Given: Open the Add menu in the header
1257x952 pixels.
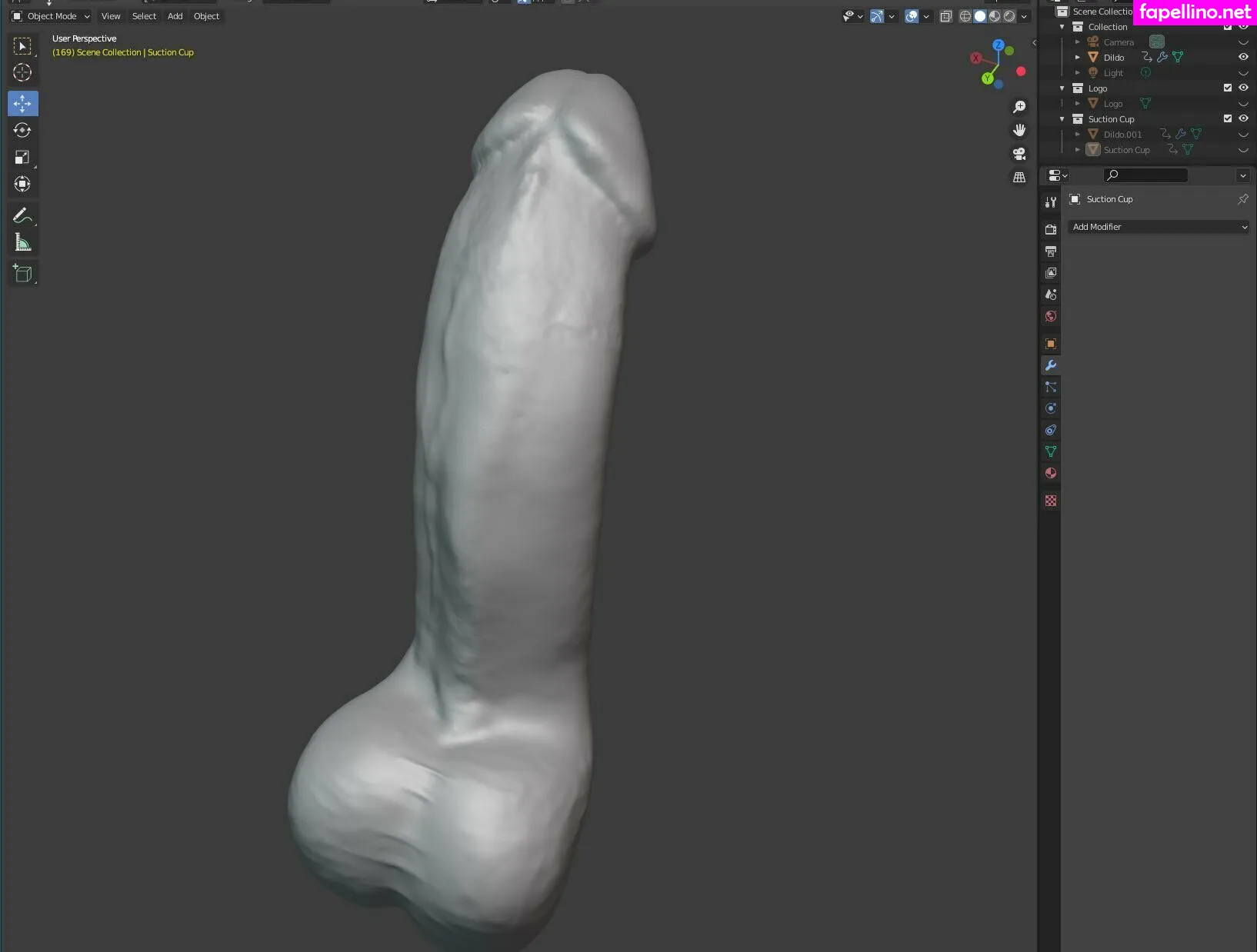Looking at the screenshot, I should coord(175,16).
